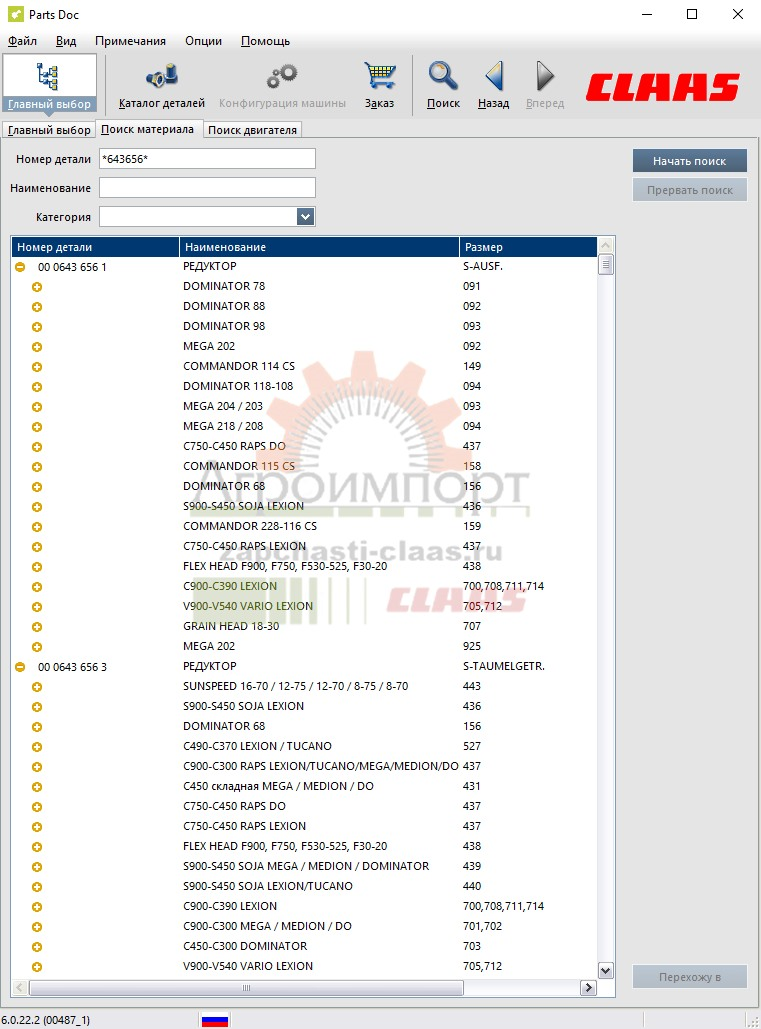Click the Номер детали input field

[x=207, y=159]
